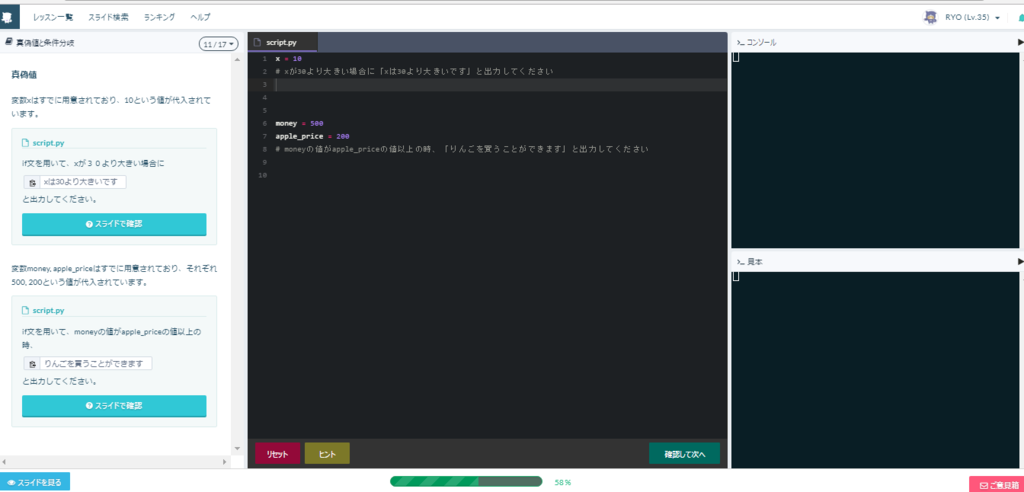Viewport: 1024px width, 492px height.
Task: Click the comment on editor line 2
Action: tap(415, 72)
